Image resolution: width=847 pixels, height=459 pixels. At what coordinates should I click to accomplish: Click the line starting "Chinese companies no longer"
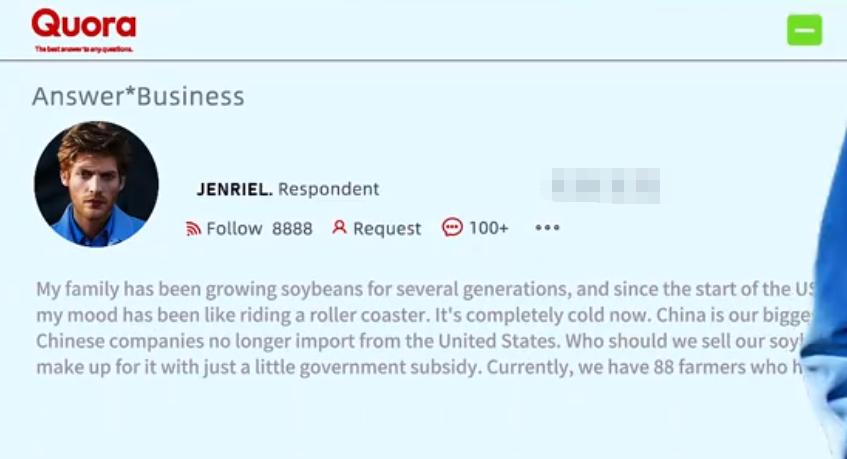[x=420, y=341]
